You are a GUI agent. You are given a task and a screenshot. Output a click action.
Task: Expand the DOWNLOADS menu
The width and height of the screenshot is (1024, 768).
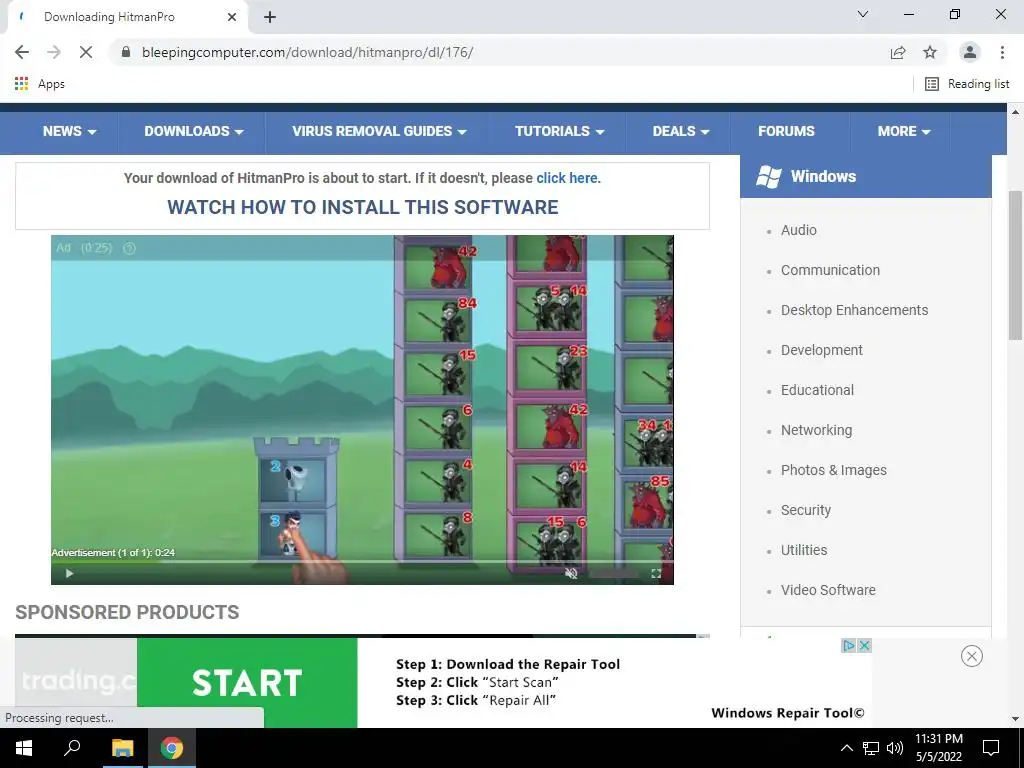click(193, 131)
